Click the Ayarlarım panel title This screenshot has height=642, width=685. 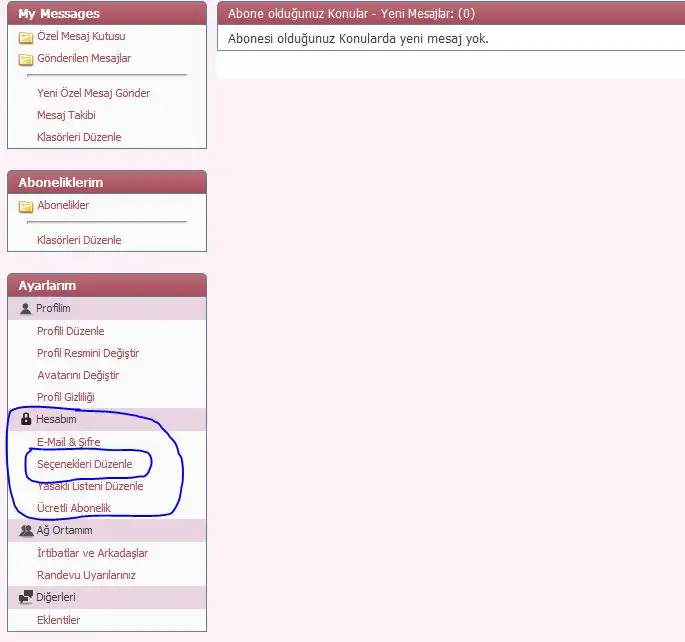coord(47,286)
